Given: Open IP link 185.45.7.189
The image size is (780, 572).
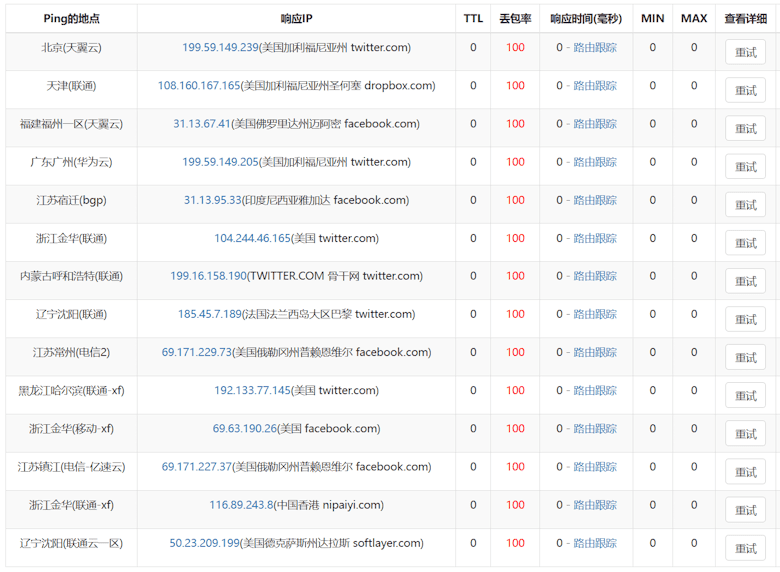Looking at the screenshot, I should coord(210,314).
